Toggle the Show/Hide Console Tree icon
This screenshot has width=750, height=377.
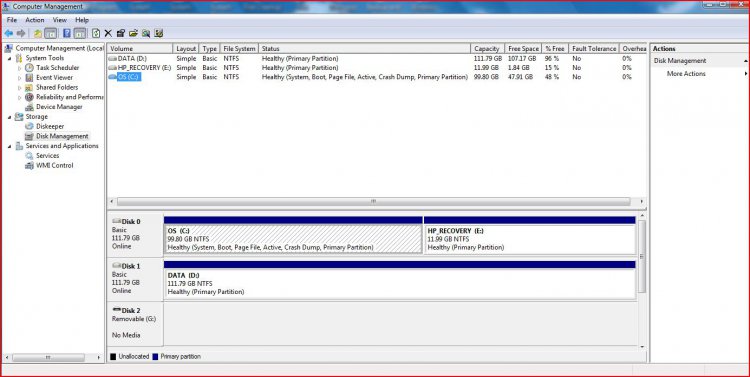[x=50, y=33]
